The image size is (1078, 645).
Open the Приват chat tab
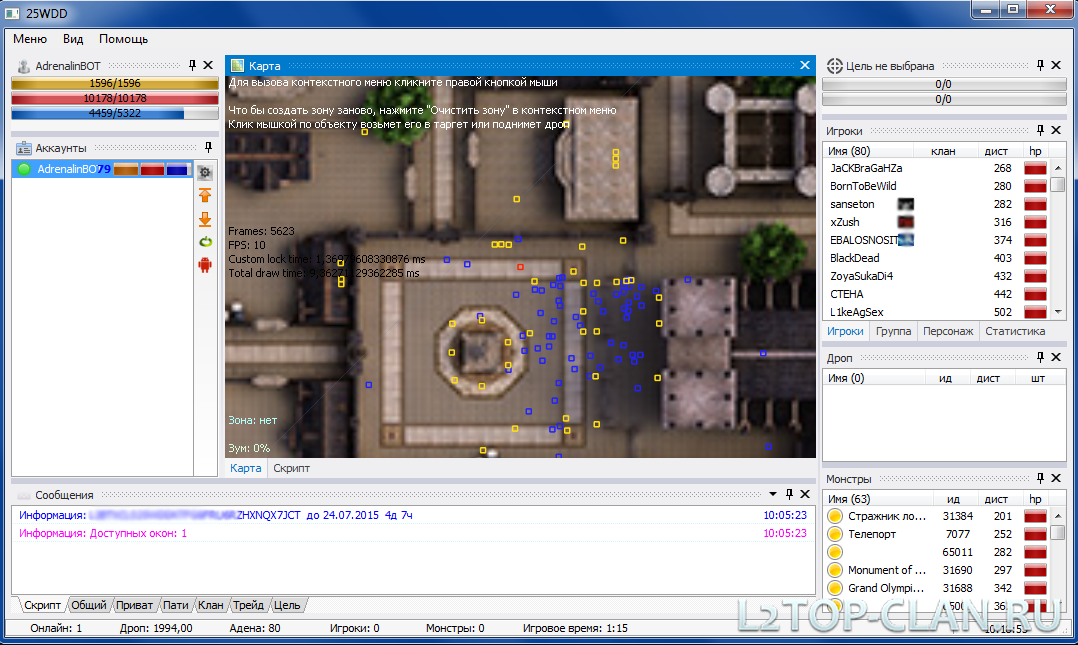tap(134, 605)
